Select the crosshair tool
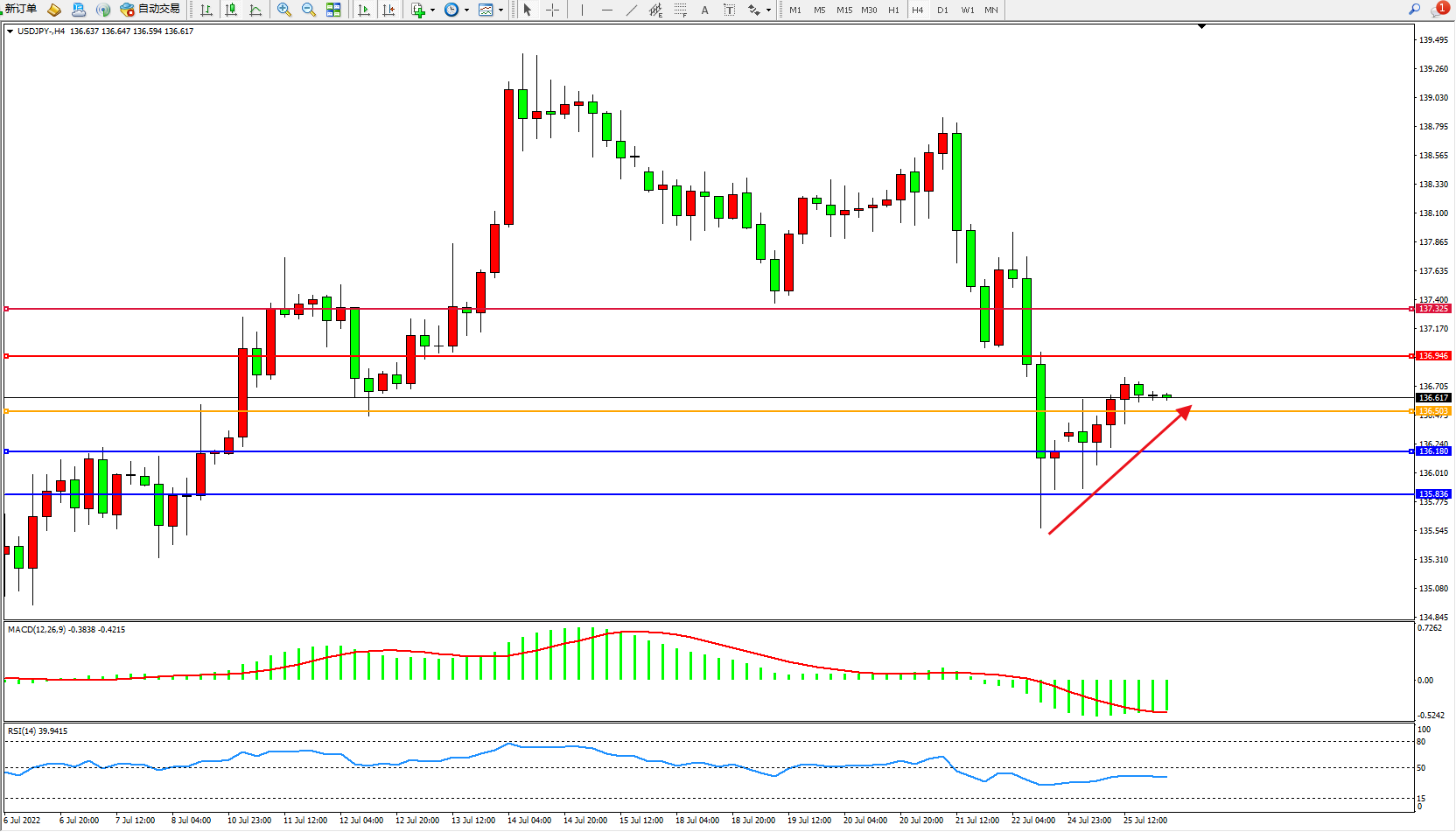This screenshot has width=1456, height=832. tap(553, 10)
